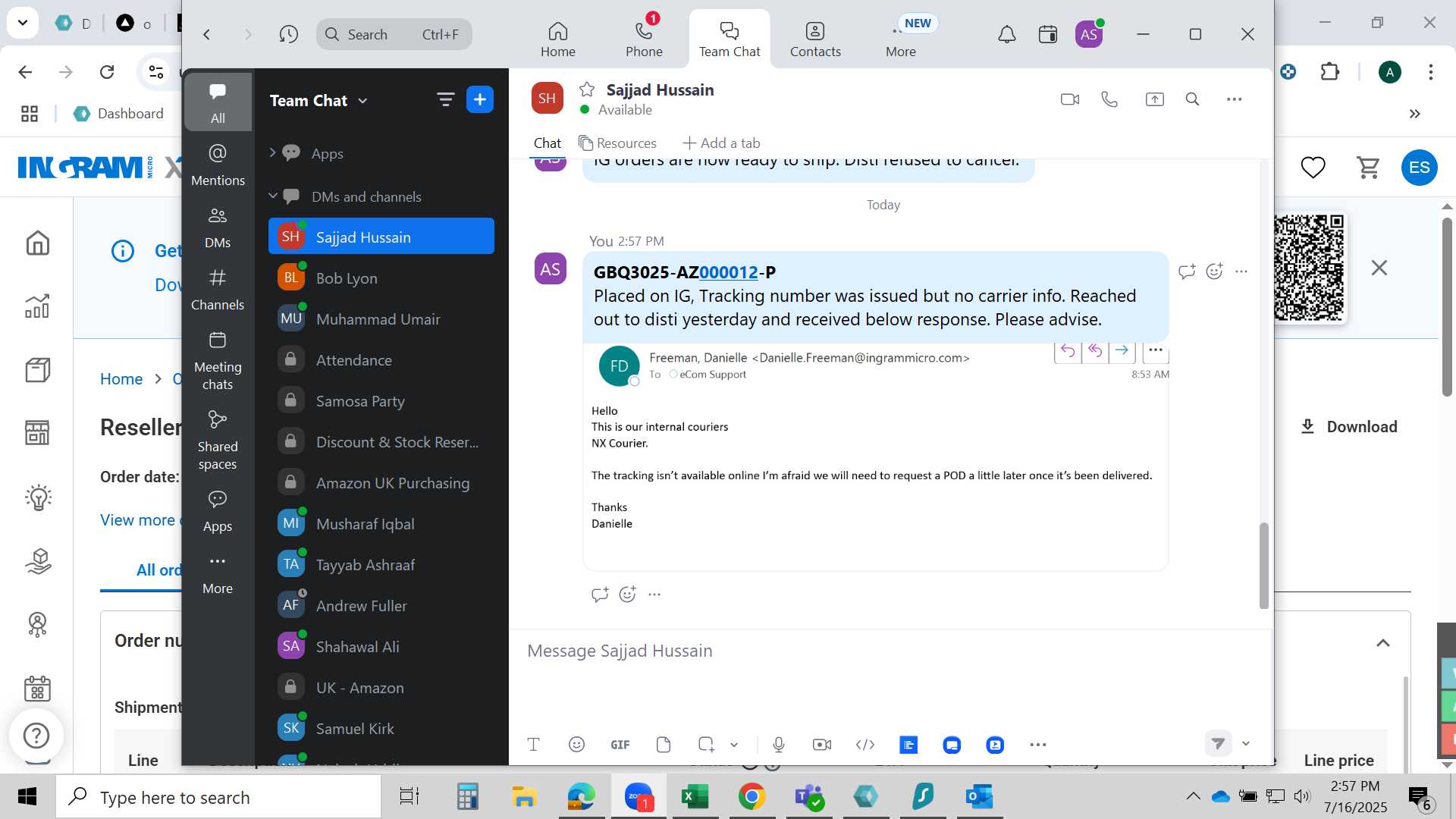Add a reaction to your message
The width and height of the screenshot is (1456, 819).
click(1214, 271)
